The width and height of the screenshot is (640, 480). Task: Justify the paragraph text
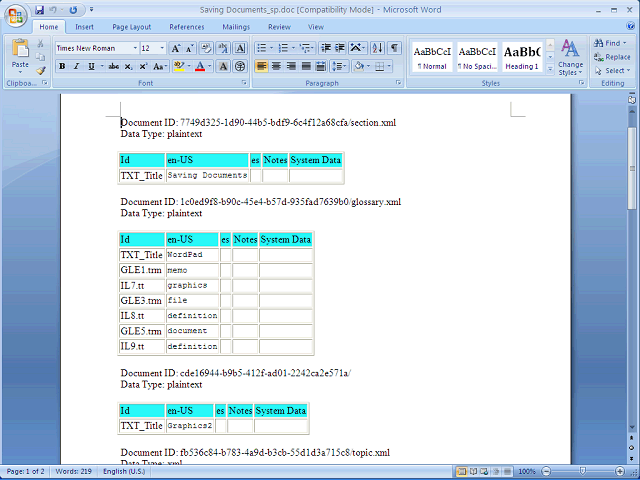[x=306, y=66]
